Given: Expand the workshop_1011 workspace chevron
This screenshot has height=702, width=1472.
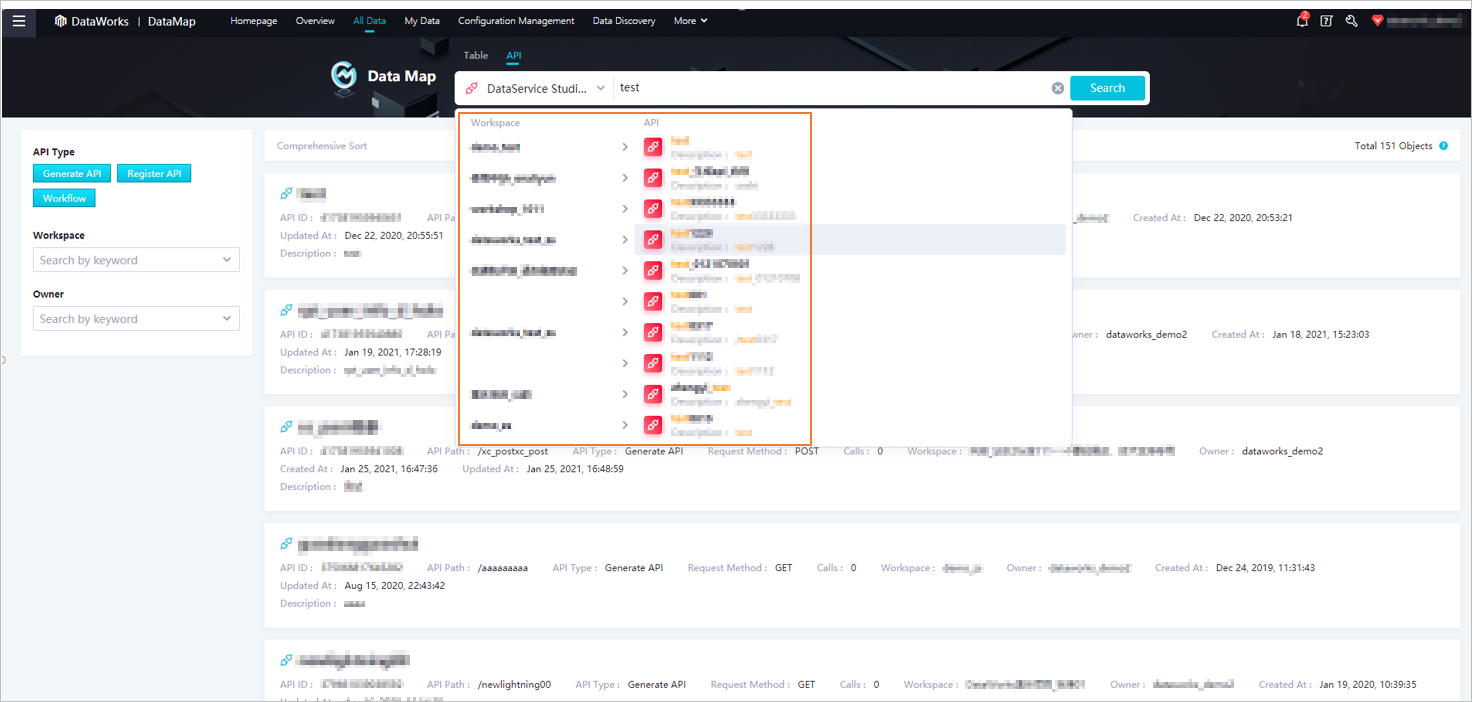Looking at the screenshot, I should (x=625, y=209).
